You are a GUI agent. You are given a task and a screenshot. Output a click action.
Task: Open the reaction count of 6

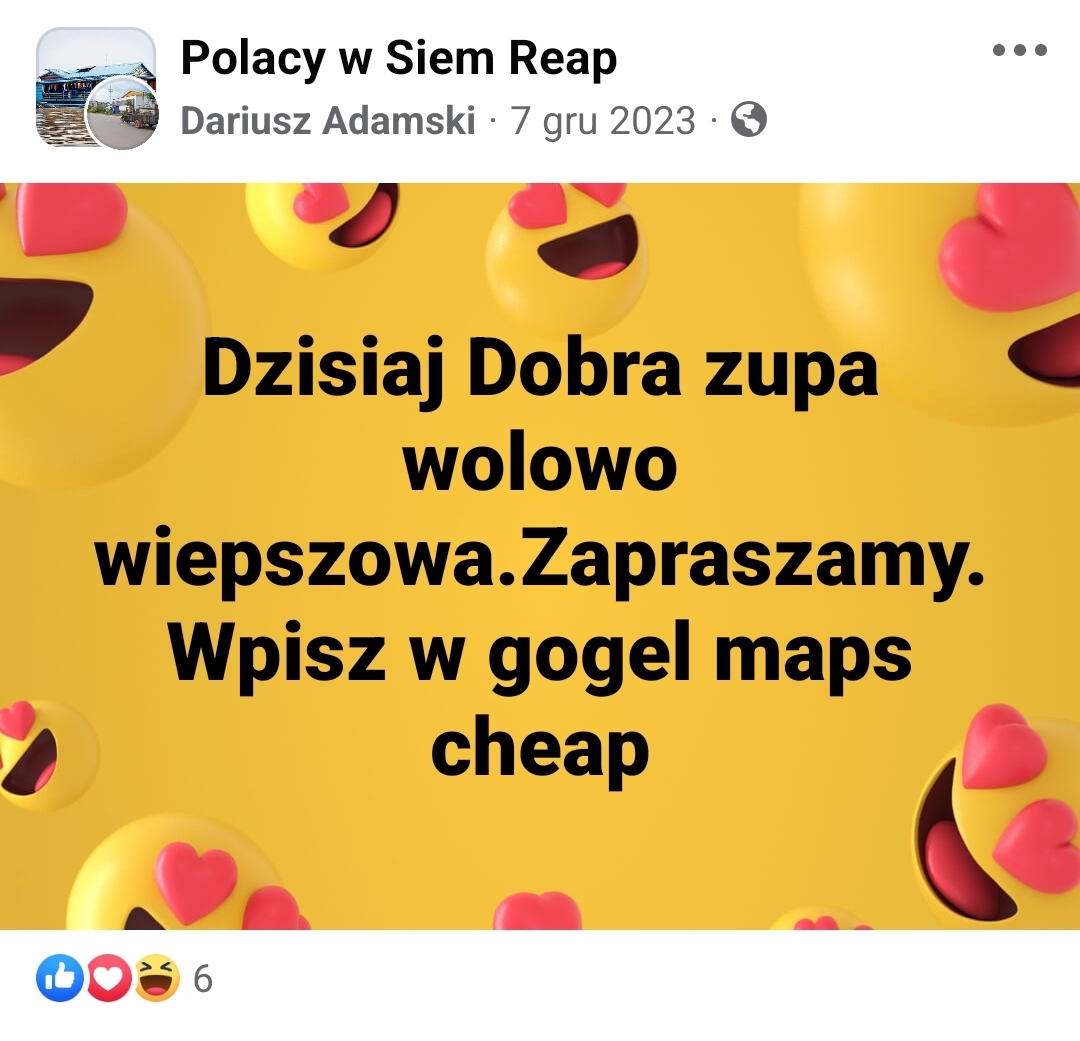pyautogui.click(x=202, y=979)
